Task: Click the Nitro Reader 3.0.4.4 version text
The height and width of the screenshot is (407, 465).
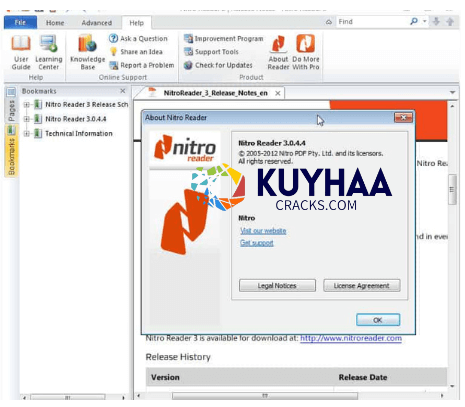Action: (272, 143)
